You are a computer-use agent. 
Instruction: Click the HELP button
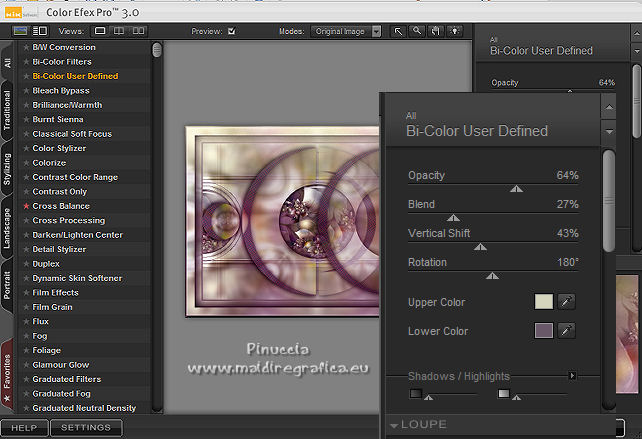(x=24, y=428)
